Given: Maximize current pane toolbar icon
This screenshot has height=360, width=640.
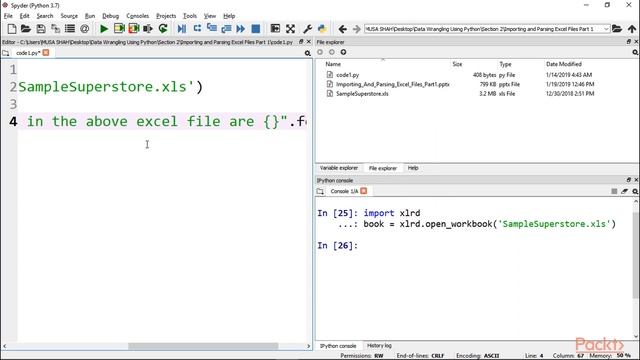Looking at the screenshot, I should 276,29.
